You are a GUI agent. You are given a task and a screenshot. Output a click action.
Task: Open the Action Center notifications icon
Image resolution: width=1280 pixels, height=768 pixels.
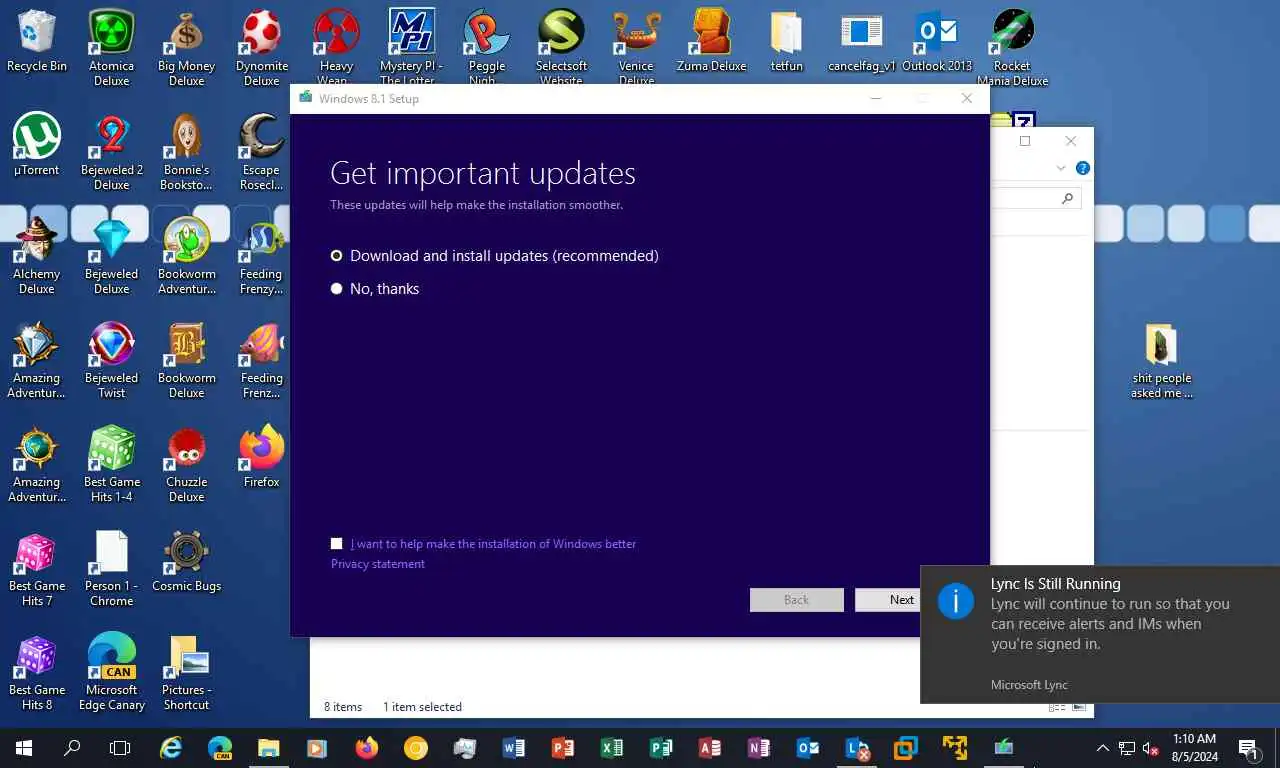tap(1249, 748)
